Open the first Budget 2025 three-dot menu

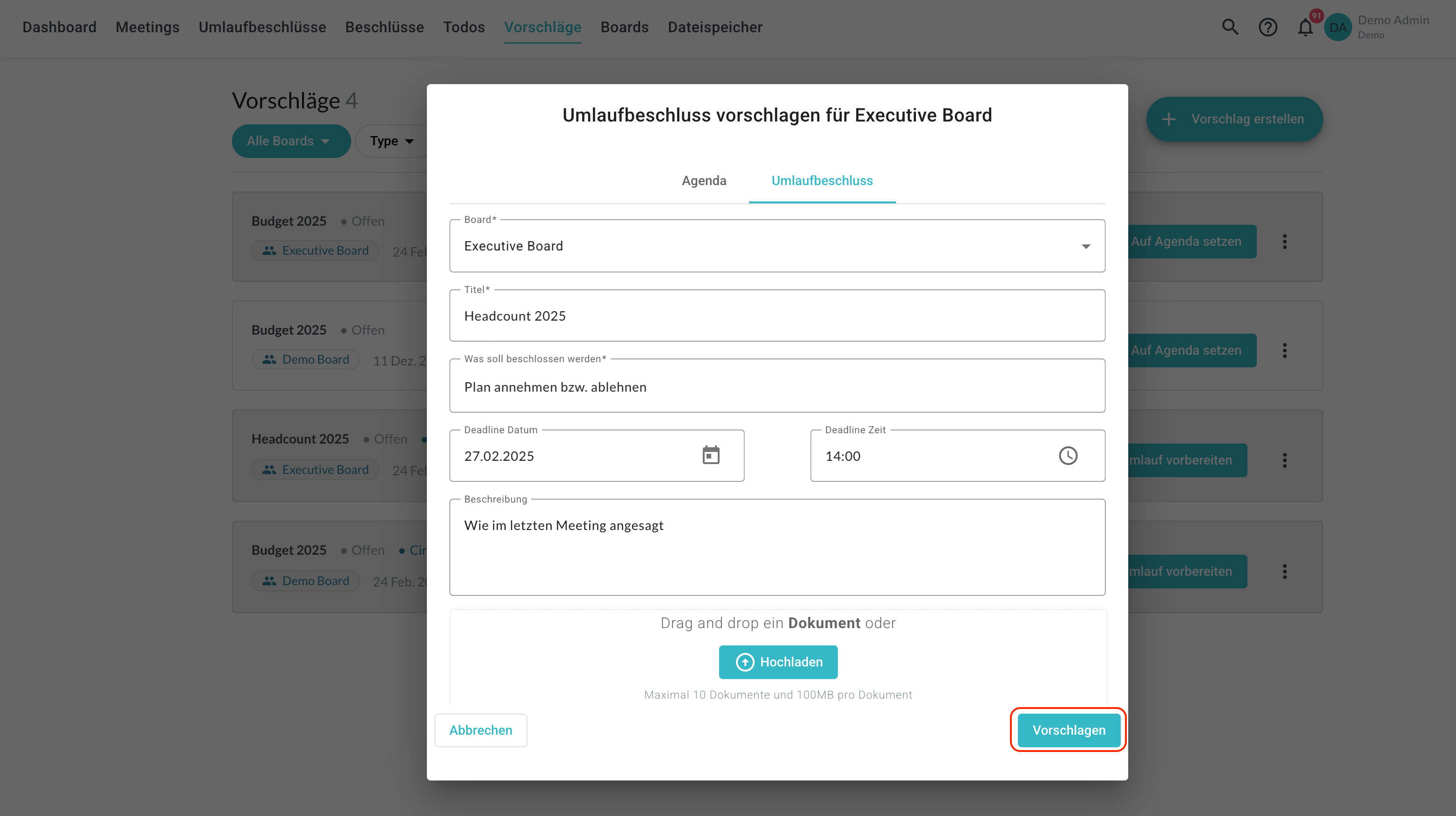click(1285, 242)
